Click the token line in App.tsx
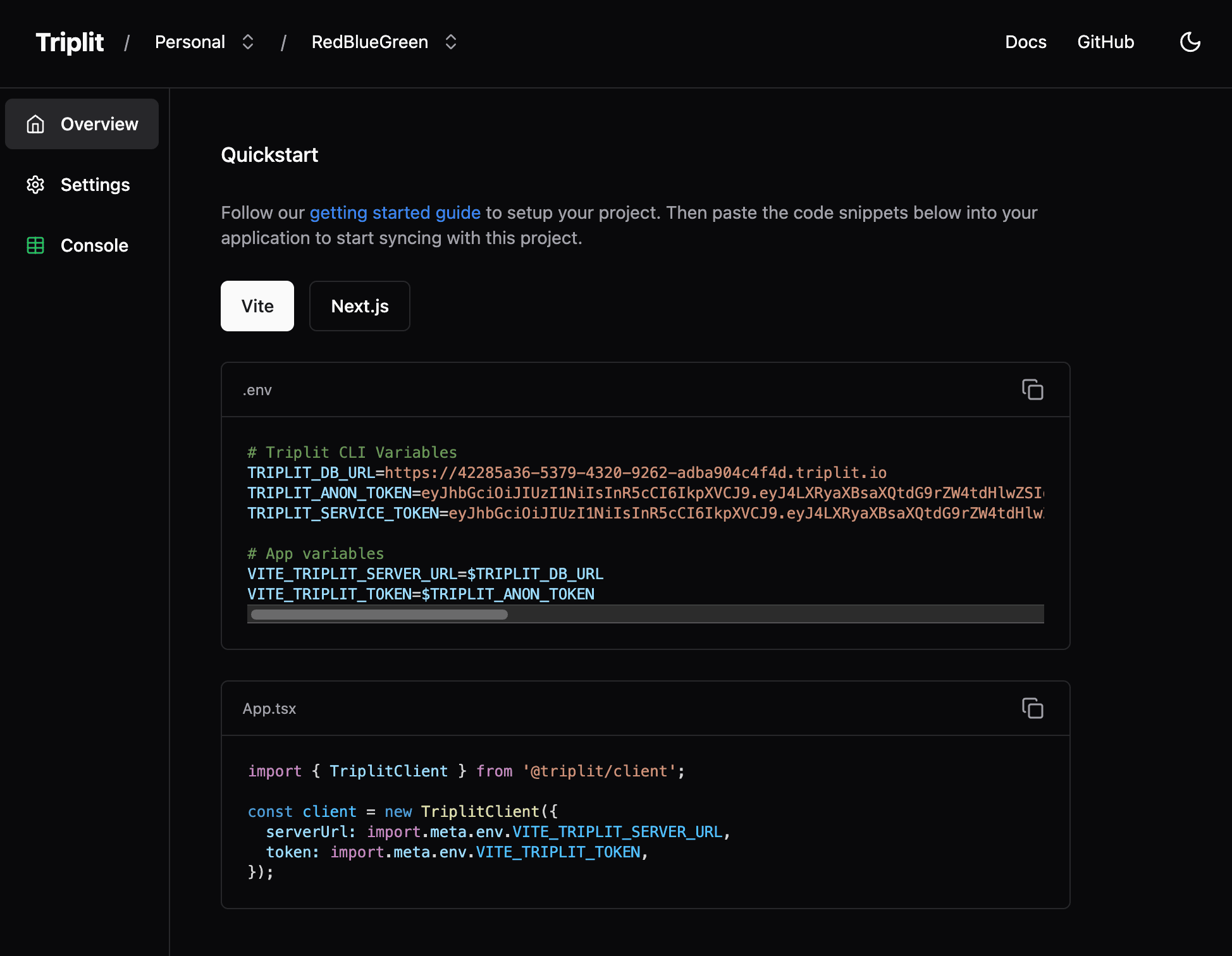The image size is (1232, 956). pyautogui.click(x=457, y=852)
